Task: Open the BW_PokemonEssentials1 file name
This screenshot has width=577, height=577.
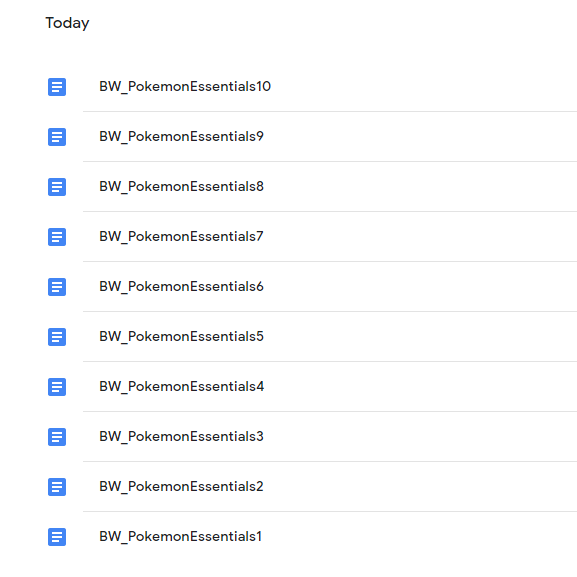Action: [181, 537]
